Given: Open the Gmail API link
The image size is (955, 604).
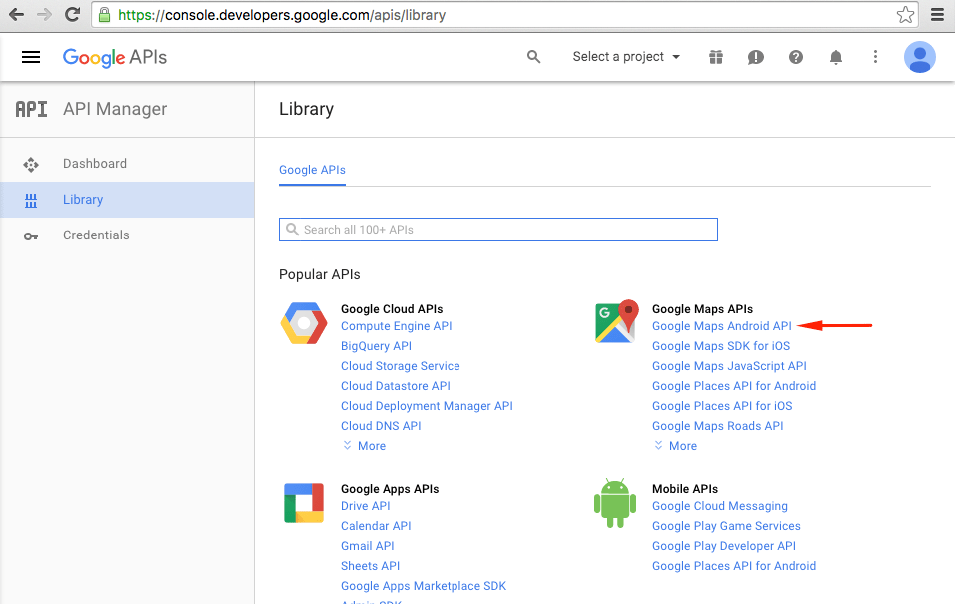Looking at the screenshot, I should tap(367, 546).
